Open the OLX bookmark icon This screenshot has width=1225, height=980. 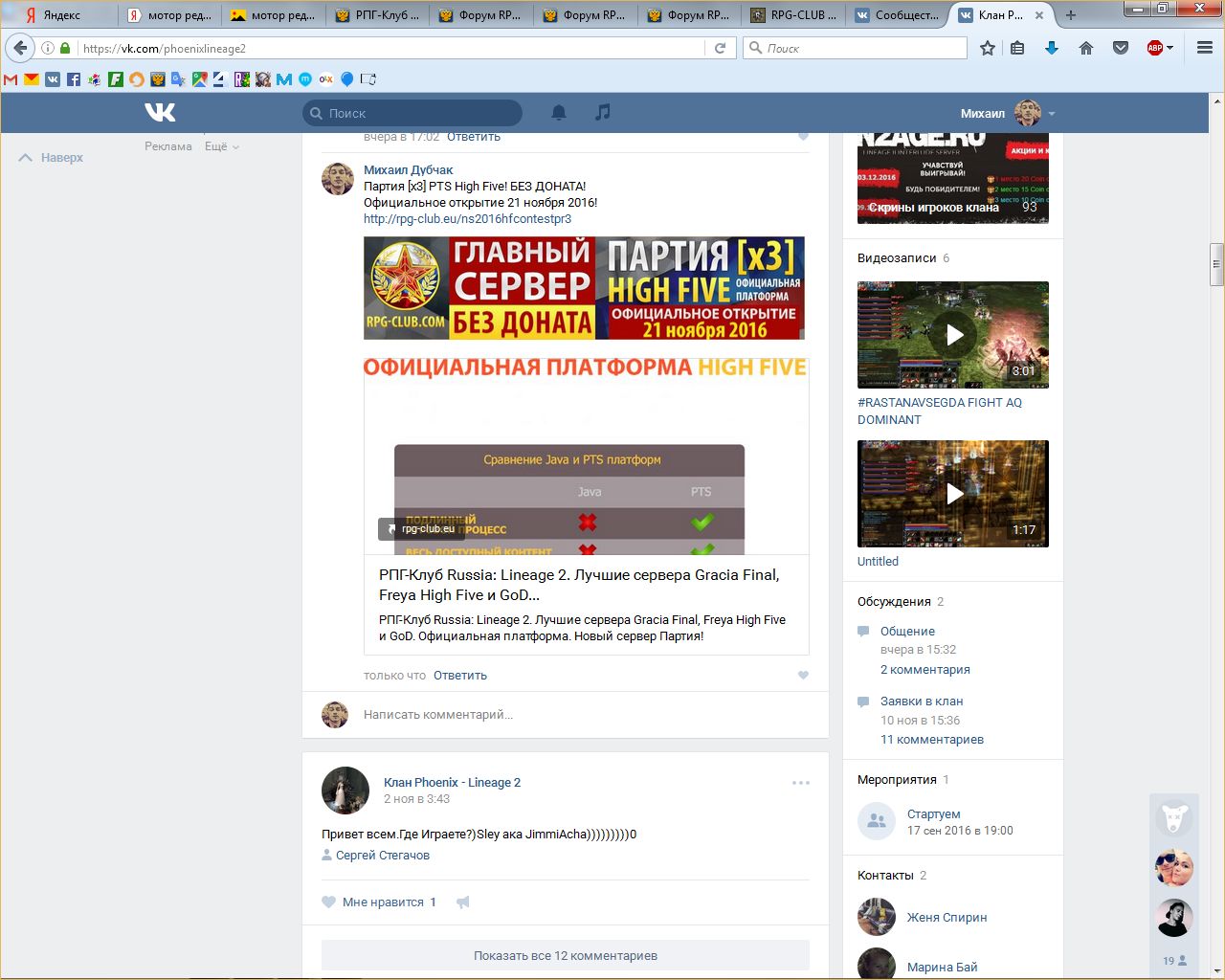[x=326, y=79]
